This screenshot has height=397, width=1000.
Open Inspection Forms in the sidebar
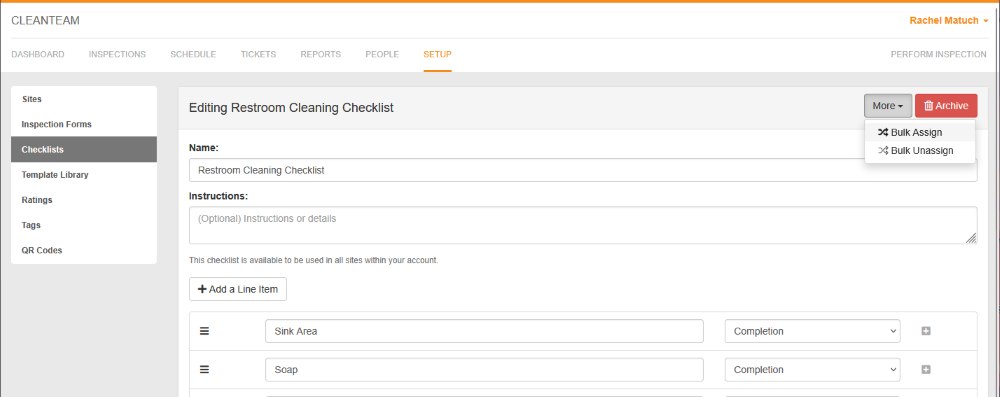click(84, 124)
